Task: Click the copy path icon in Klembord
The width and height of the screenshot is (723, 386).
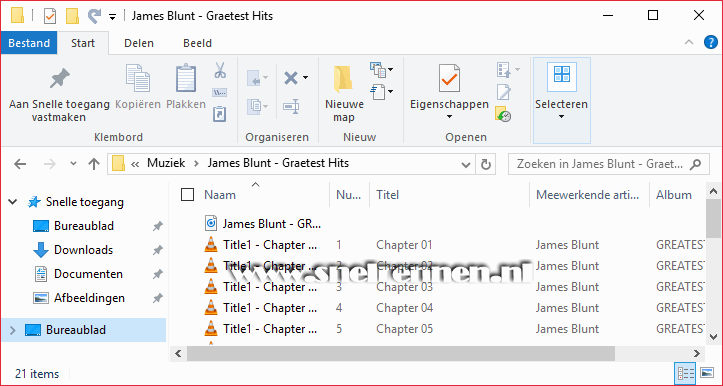Action: pos(219,93)
